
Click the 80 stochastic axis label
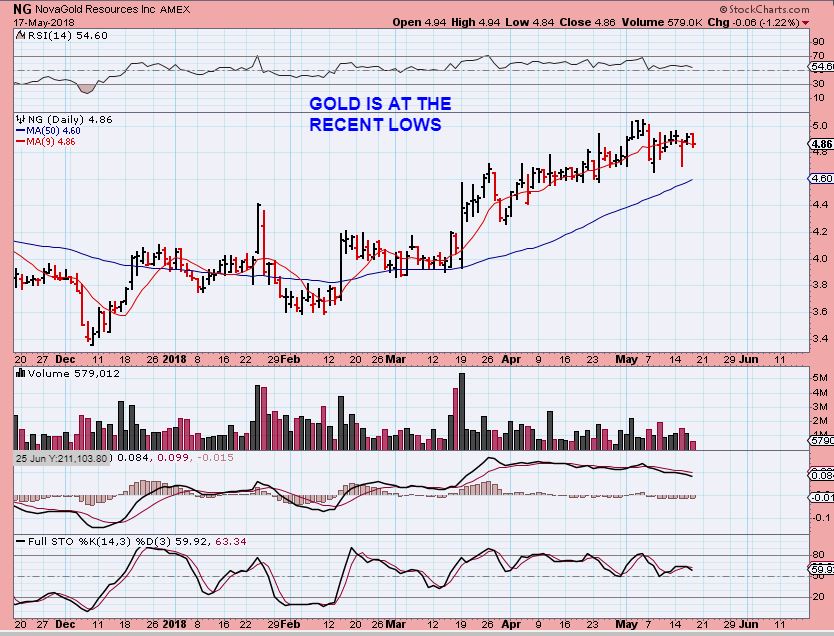(819, 555)
